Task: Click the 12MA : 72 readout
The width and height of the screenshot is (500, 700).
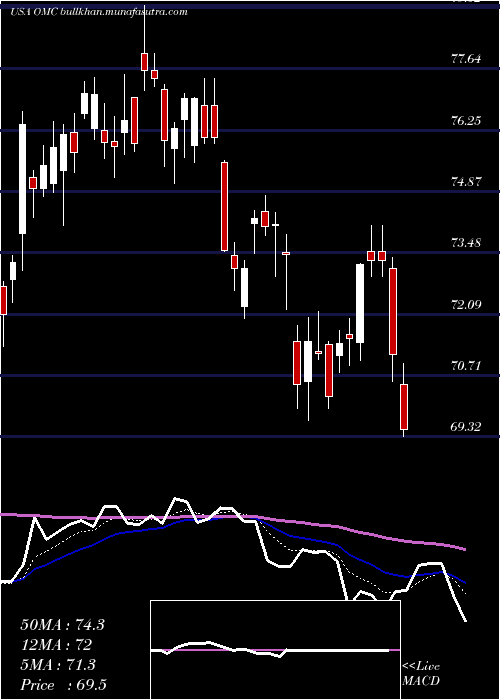Action: pyautogui.click(x=56, y=645)
